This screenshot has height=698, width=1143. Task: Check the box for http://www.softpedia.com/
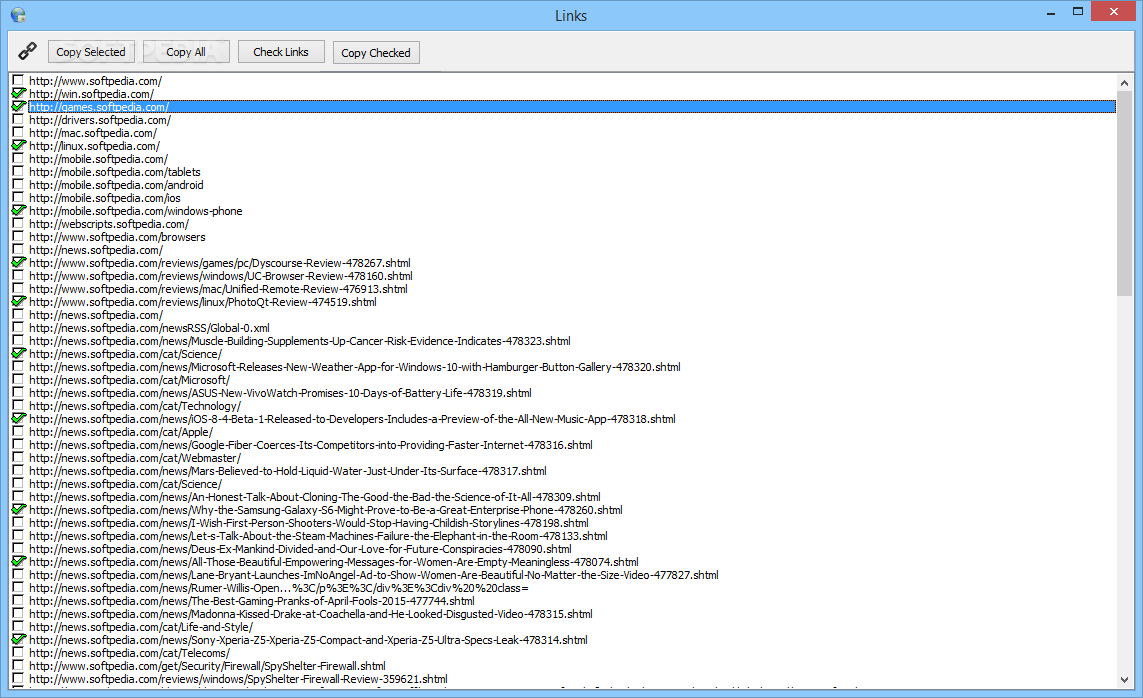(x=17, y=80)
